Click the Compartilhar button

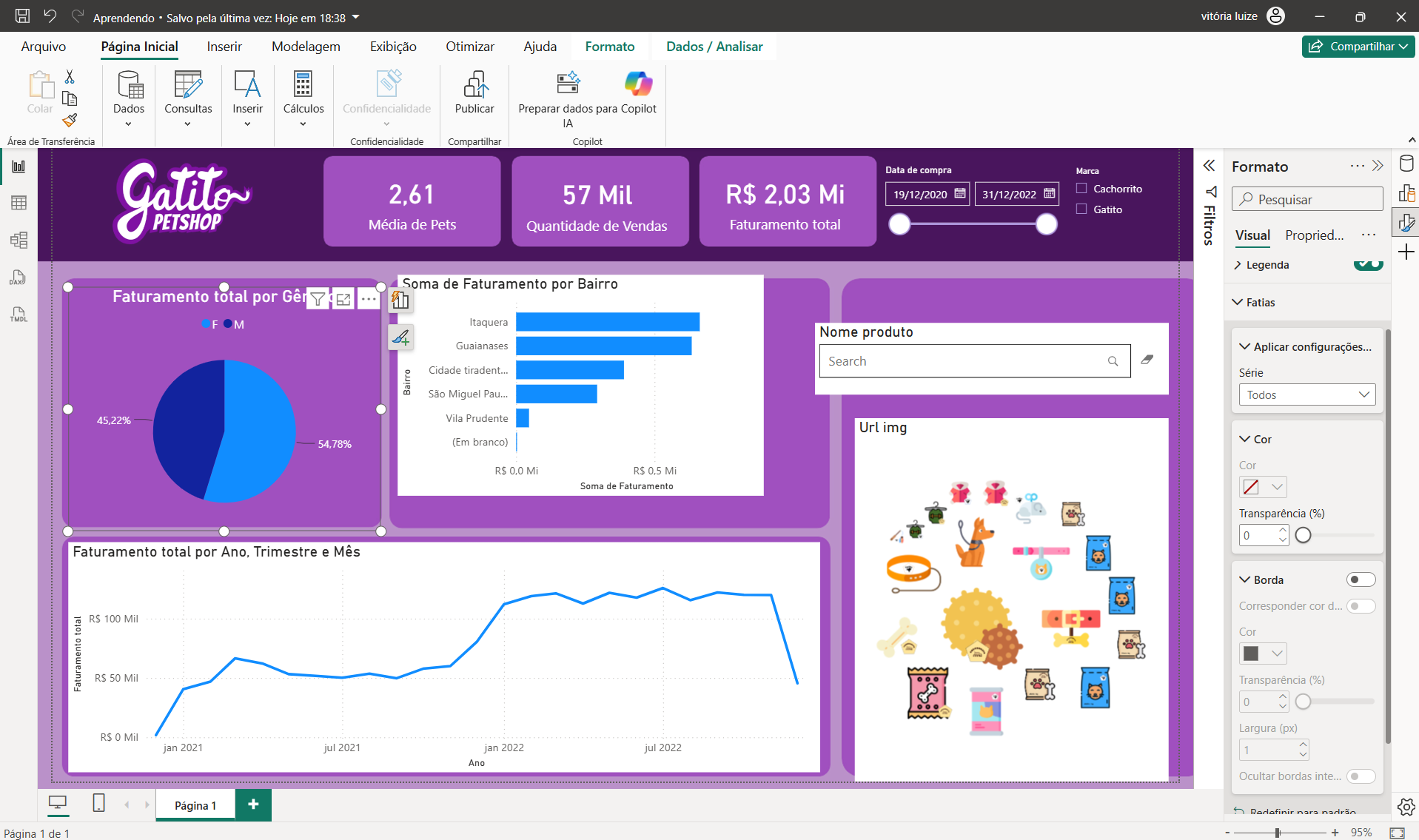(x=1358, y=47)
